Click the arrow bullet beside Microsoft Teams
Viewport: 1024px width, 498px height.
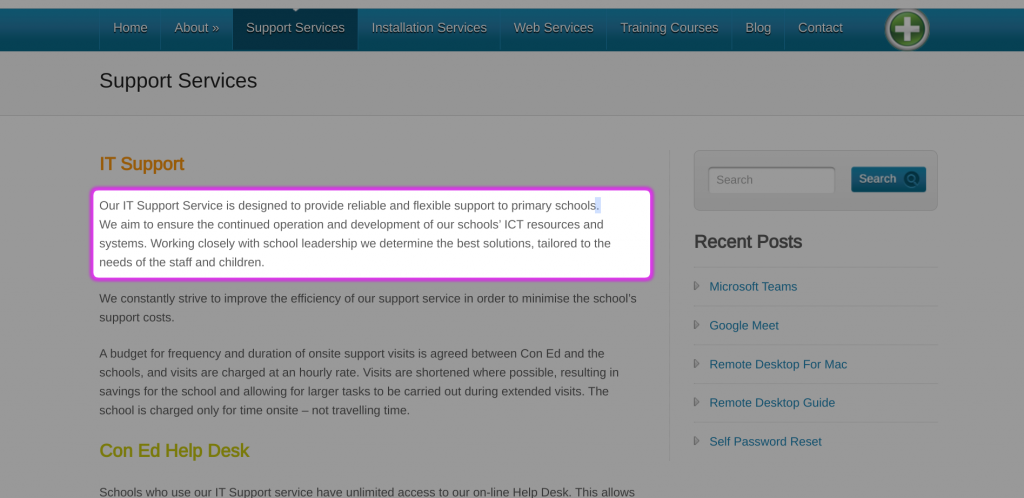[697, 286]
